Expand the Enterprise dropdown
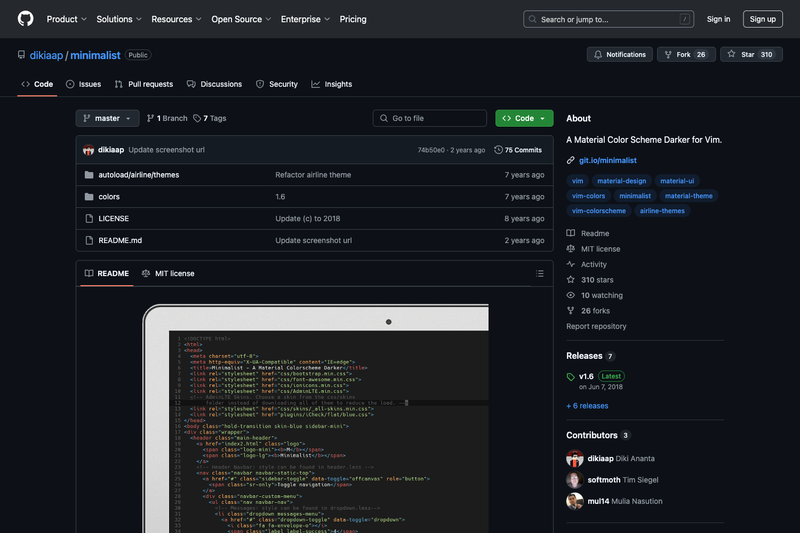 point(305,19)
